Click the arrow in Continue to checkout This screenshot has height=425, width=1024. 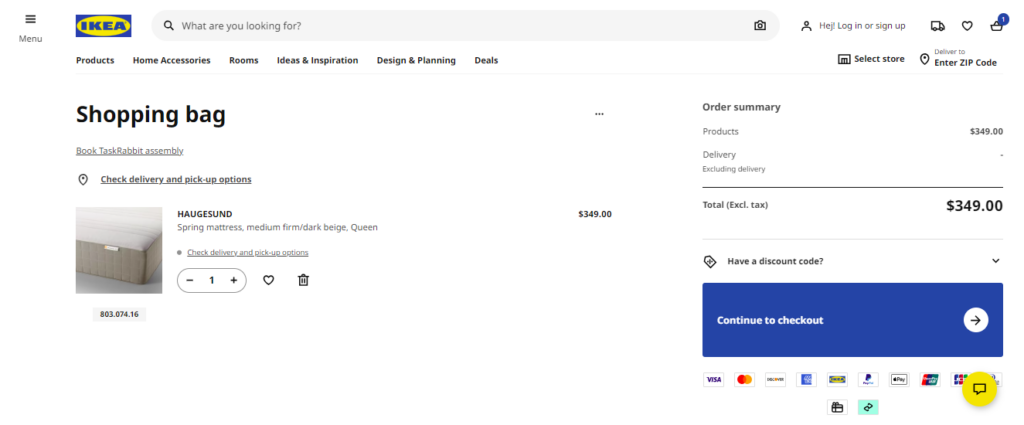pyautogui.click(x=976, y=320)
